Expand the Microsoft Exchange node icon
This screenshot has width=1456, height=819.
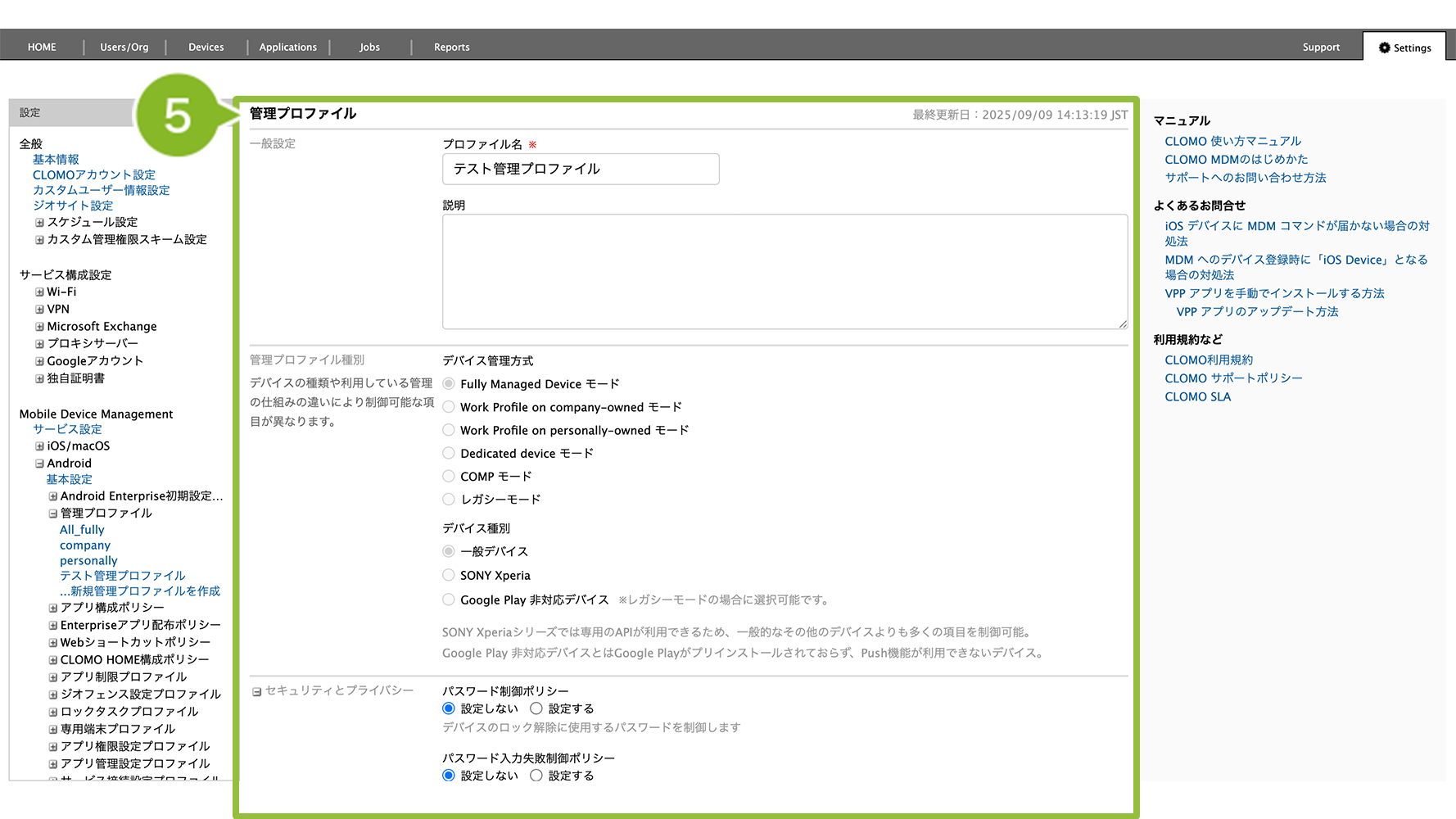tap(39, 327)
